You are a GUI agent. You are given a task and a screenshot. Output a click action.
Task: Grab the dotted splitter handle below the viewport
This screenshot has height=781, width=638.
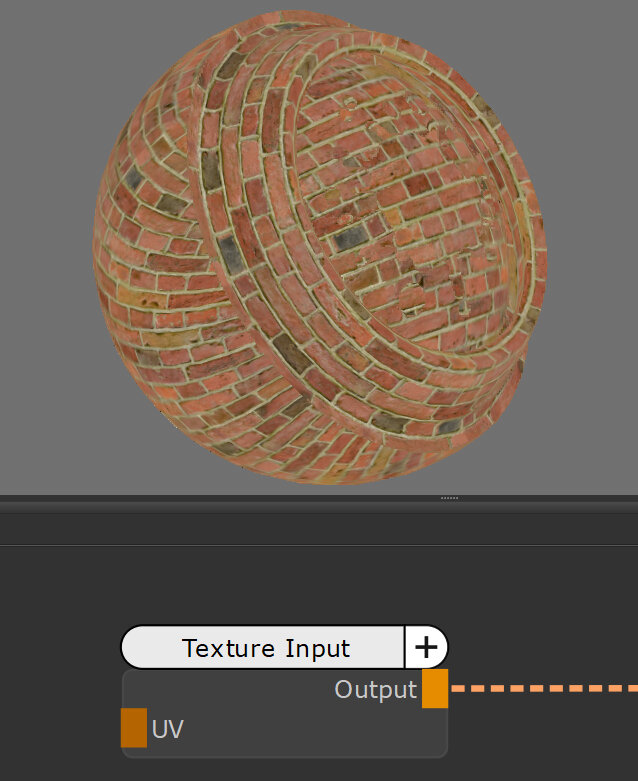(449, 497)
